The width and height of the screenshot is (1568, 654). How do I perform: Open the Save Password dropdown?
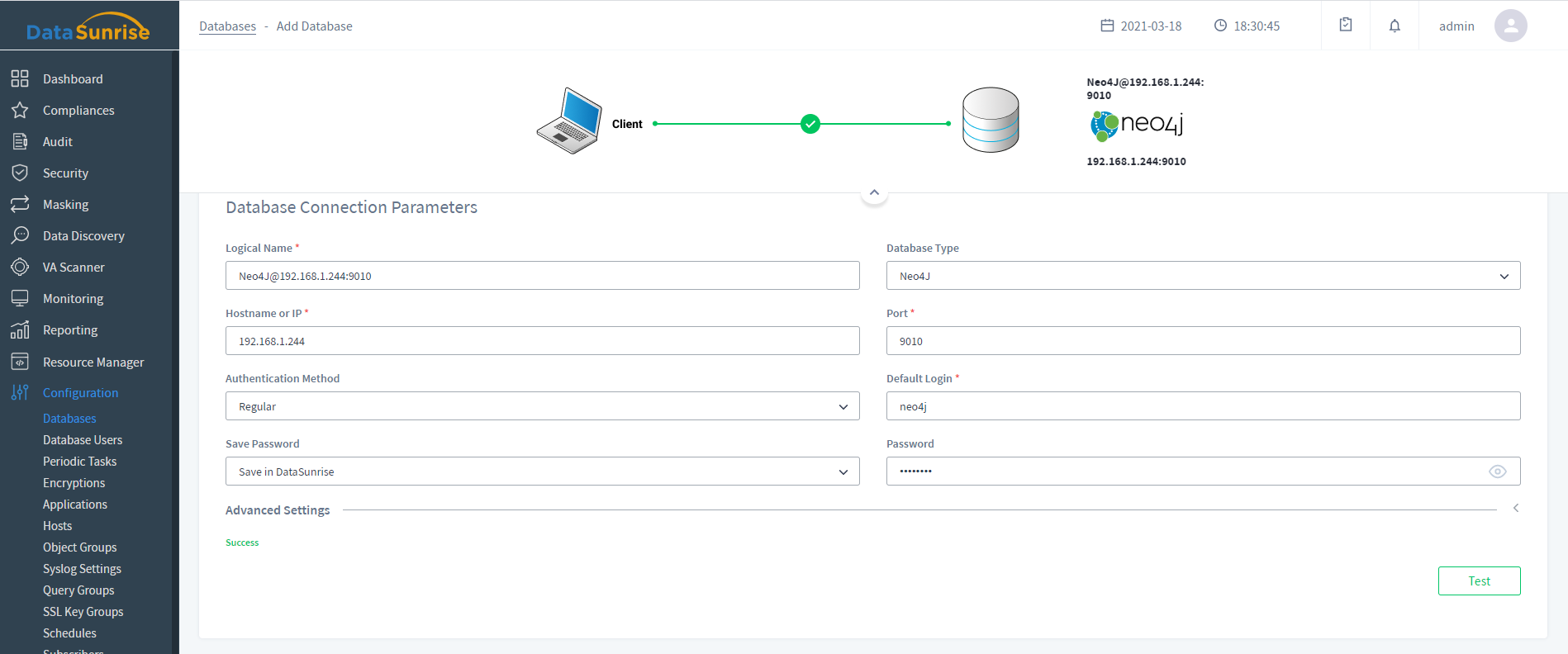pos(542,472)
